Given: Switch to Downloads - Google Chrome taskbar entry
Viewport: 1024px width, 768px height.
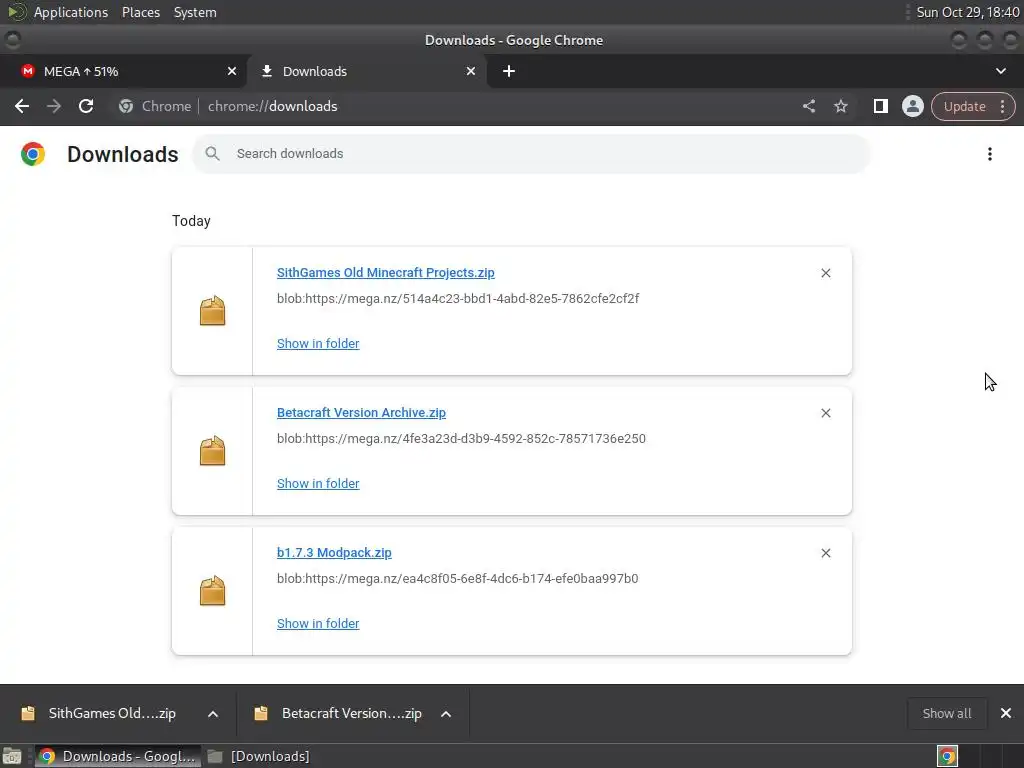Looking at the screenshot, I should [x=118, y=756].
